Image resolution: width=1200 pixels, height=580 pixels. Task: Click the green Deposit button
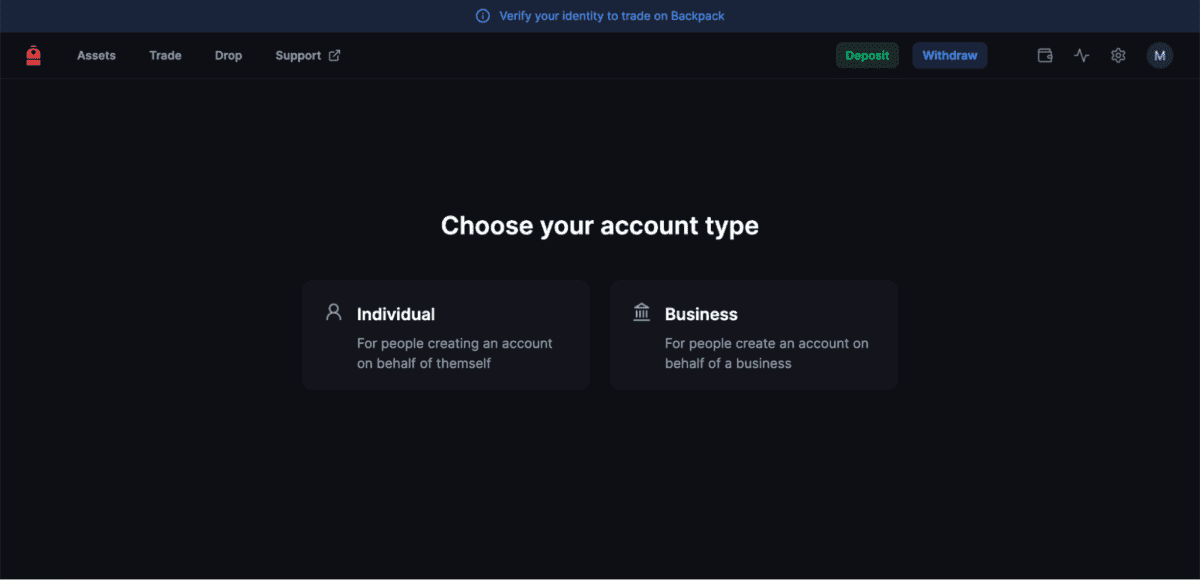867,56
